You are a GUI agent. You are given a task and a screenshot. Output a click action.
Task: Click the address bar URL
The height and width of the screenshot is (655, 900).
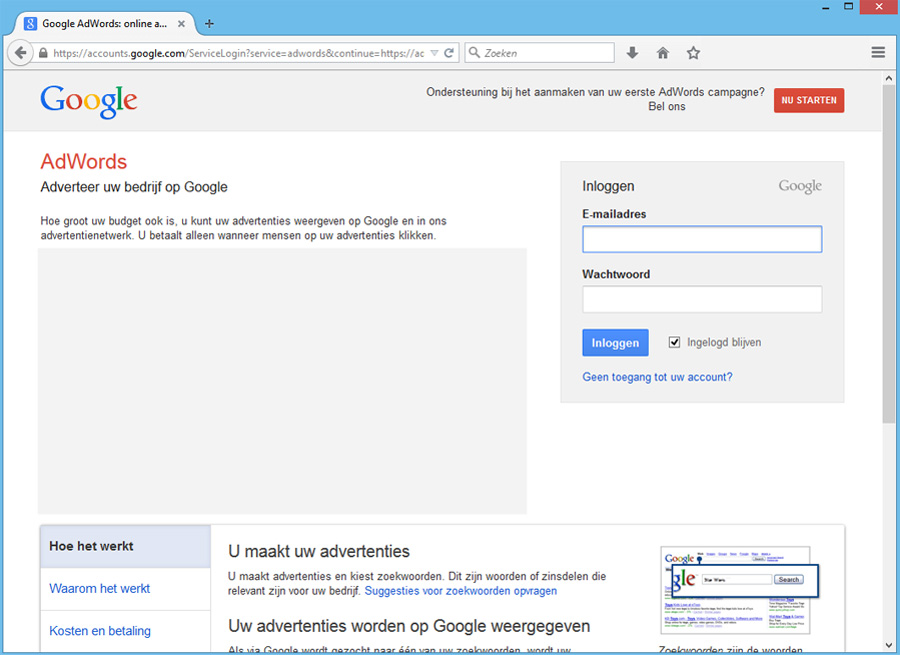[x=238, y=53]
